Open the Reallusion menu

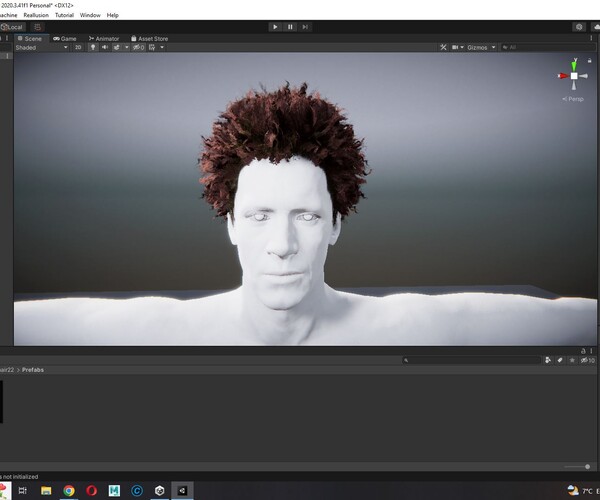click(36, 15)
